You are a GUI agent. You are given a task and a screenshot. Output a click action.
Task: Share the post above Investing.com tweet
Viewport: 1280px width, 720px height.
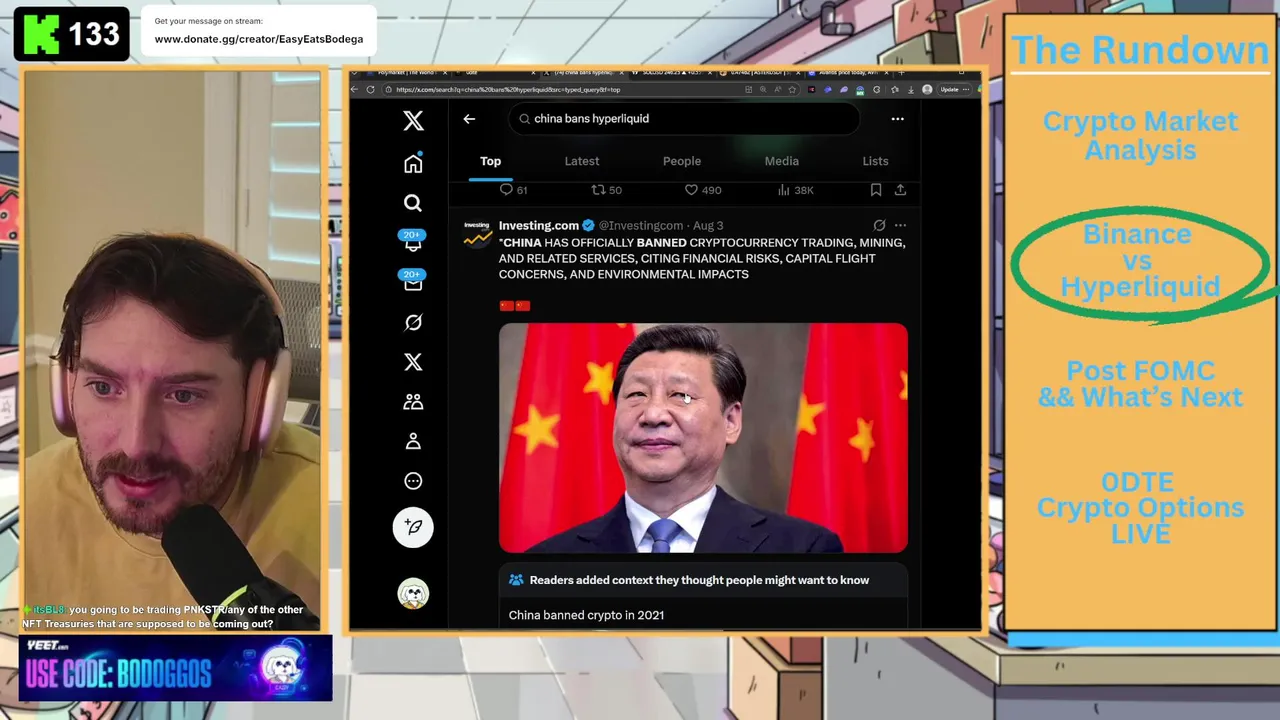(900, 190)
